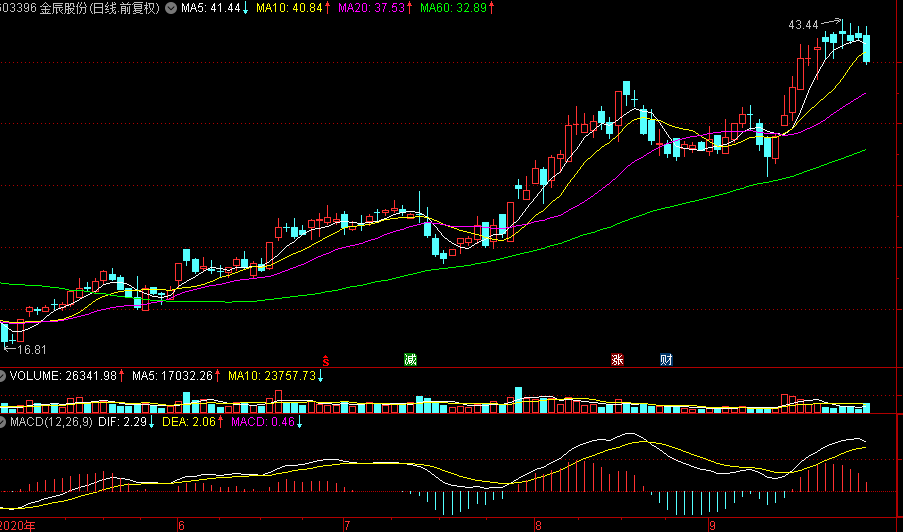
Task: Click the month 6 axis label
Action: point(181,526)
